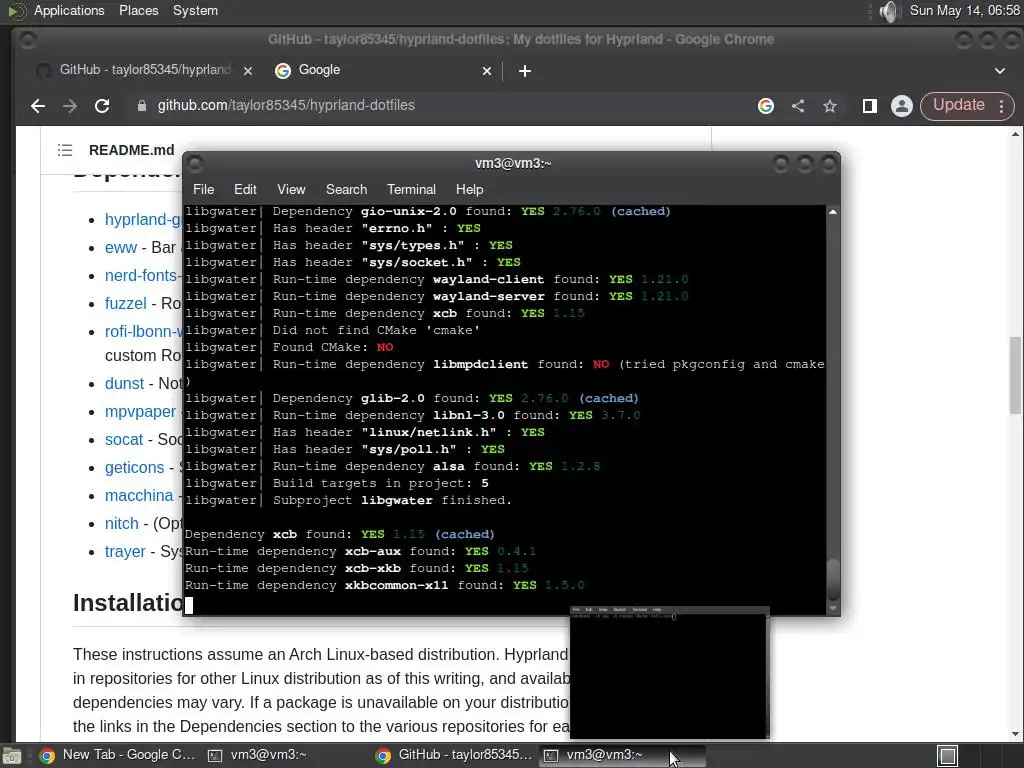1024x768 pixels.
Task: Open a new Chrome tab
Action: click(x=525, y=71)
